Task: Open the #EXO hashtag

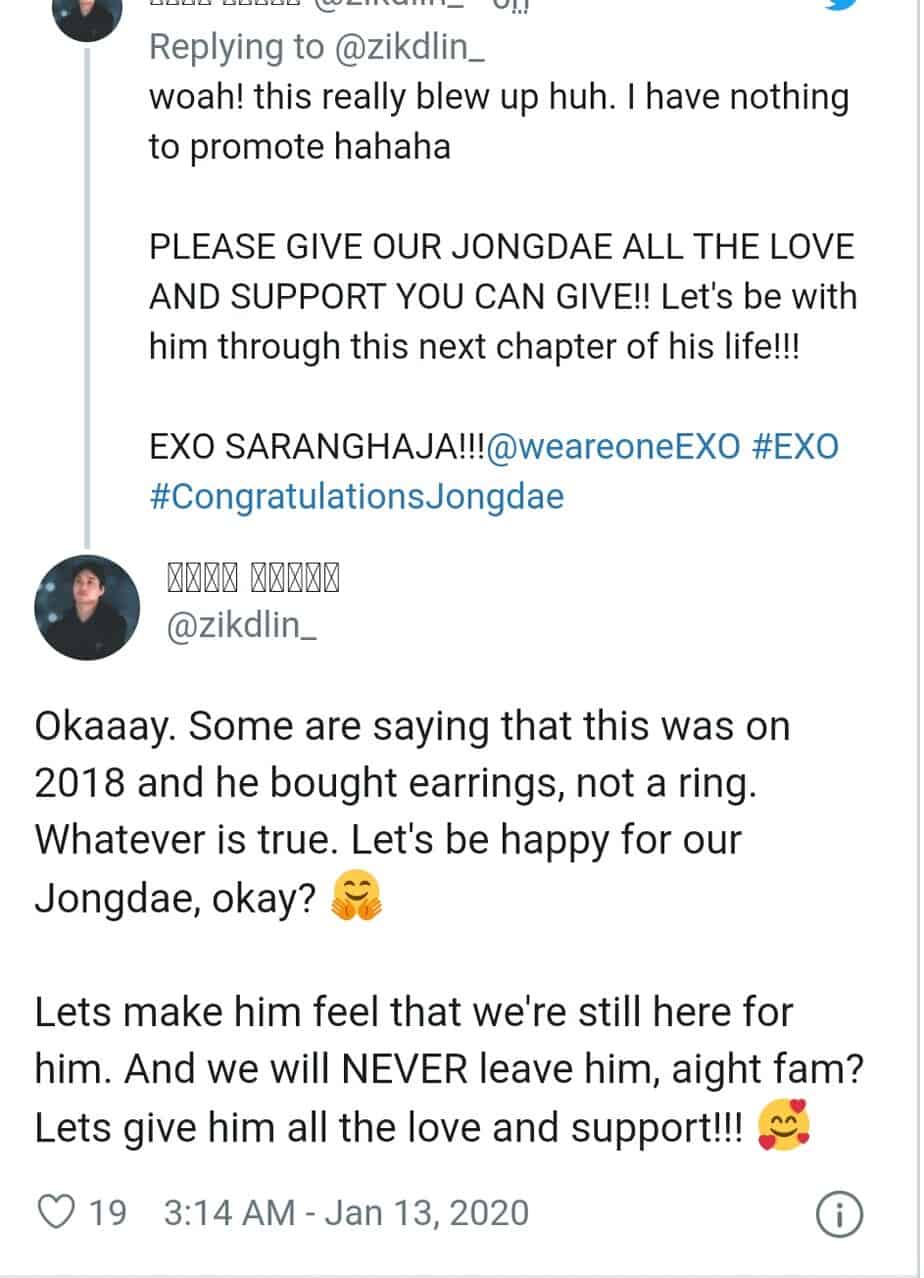Action: (x=794, y=446)
